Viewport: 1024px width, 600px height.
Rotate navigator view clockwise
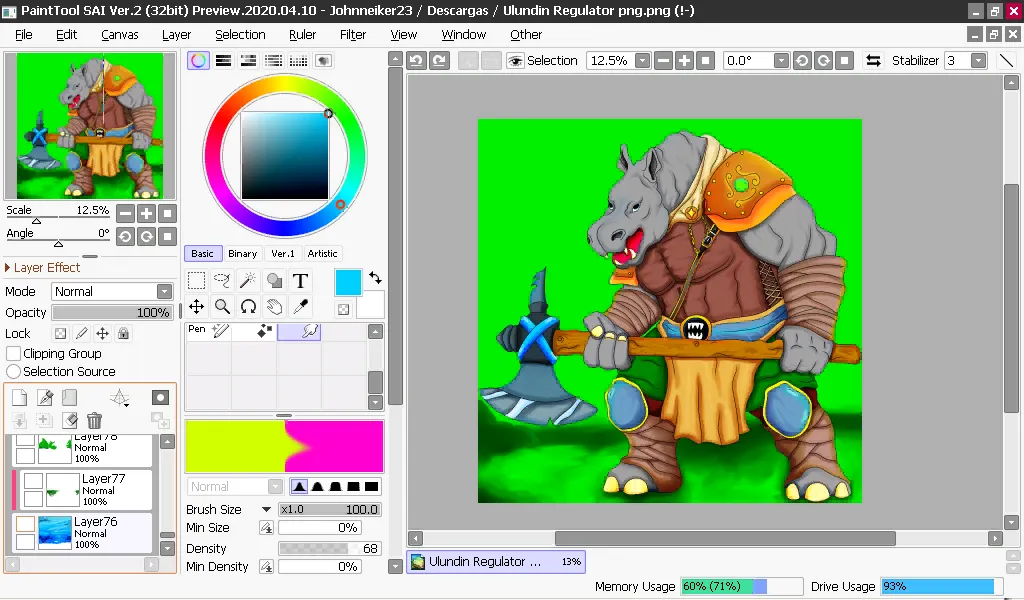point(146,236)
